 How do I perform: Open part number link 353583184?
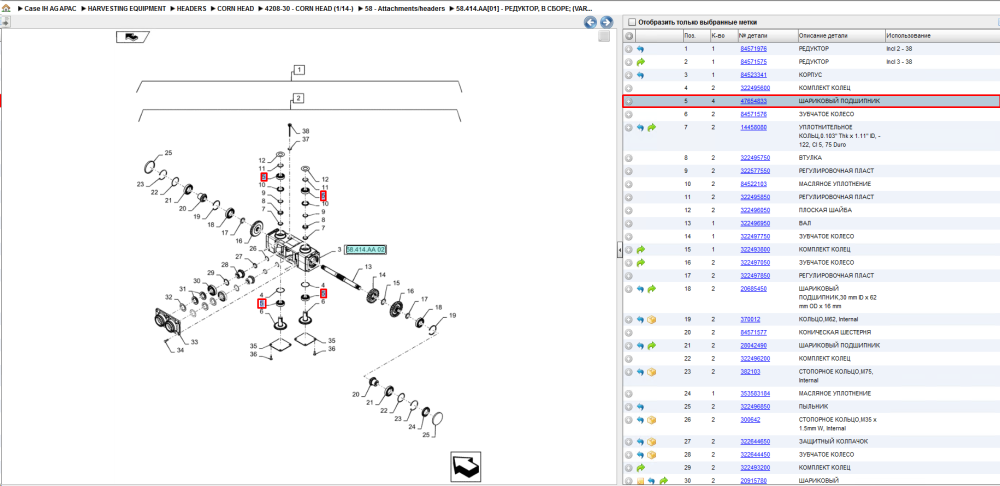755,394
